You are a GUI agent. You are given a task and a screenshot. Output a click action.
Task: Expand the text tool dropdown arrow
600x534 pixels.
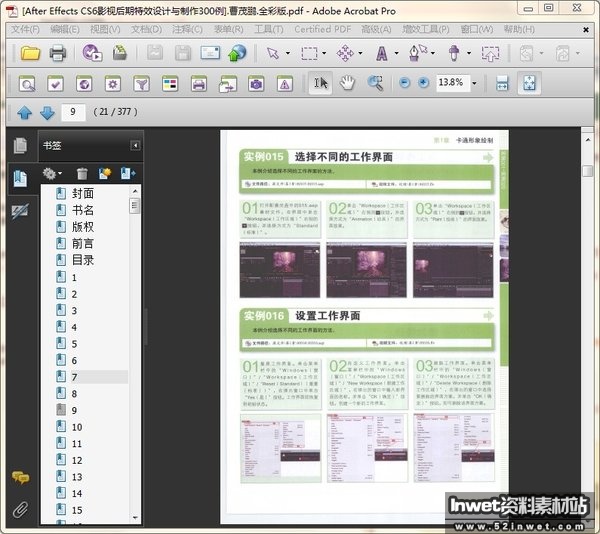pos(396,54)
